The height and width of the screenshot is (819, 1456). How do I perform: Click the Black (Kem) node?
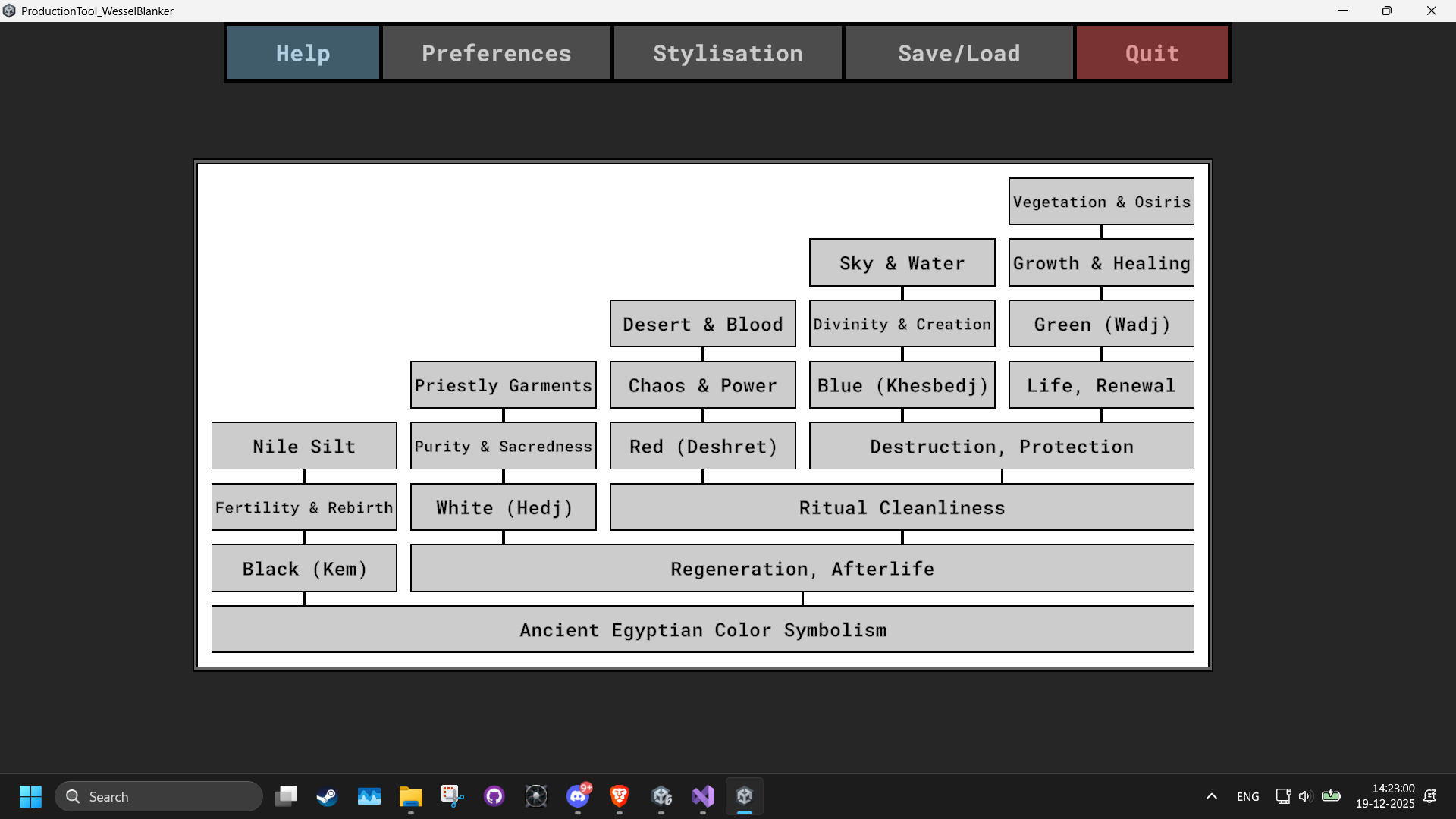[x=304, y=569]
